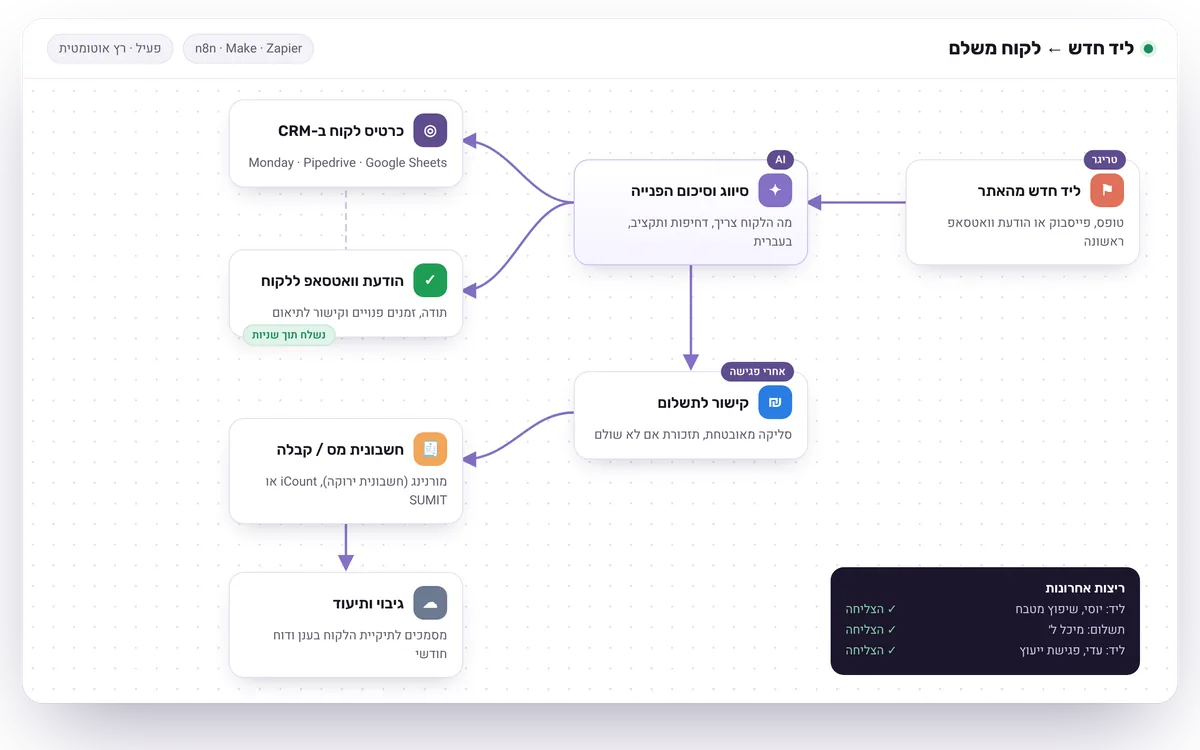1200x750 pixels.
Task: Click the gray cloud backup icon
Action: [x=430, y=603]
